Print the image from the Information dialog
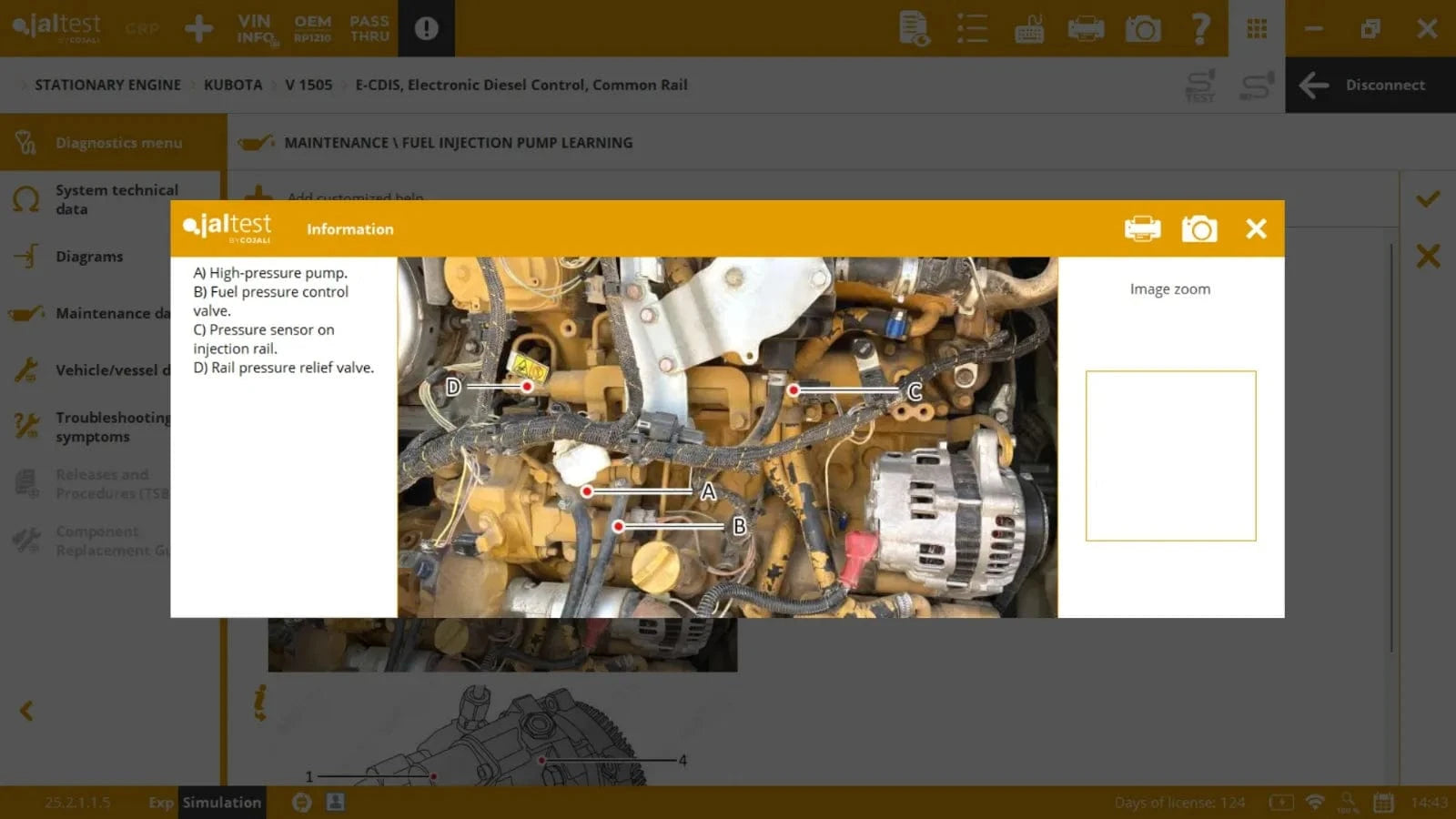1456x819 pixels. point(1143,228)
